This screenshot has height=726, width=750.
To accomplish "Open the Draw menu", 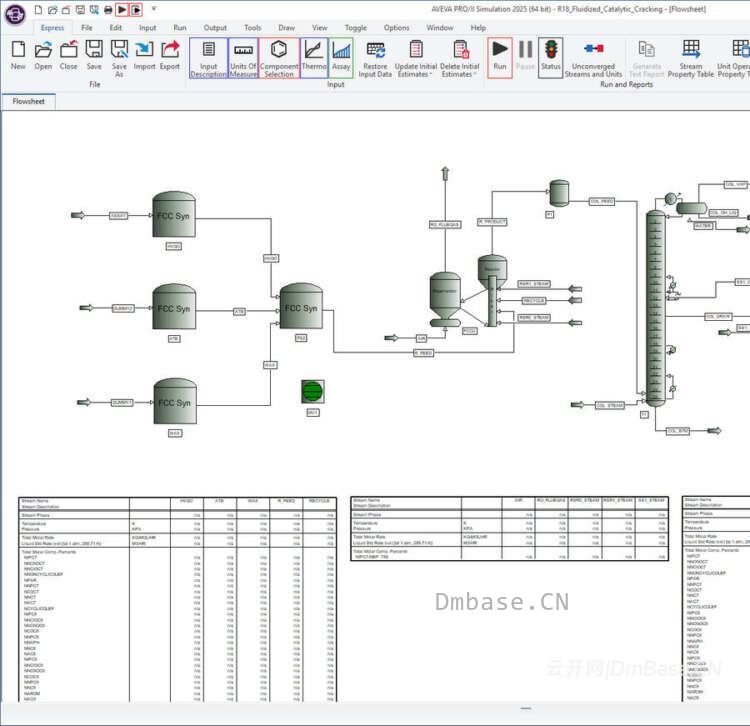I will (x=287, y=28).
